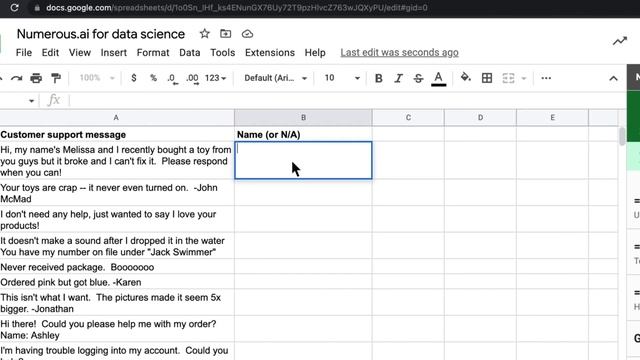Expand merge cells dropdown arrow
The height and width of the screenshot is (360, 640).
pyautogui.click(x=524, y=78)
